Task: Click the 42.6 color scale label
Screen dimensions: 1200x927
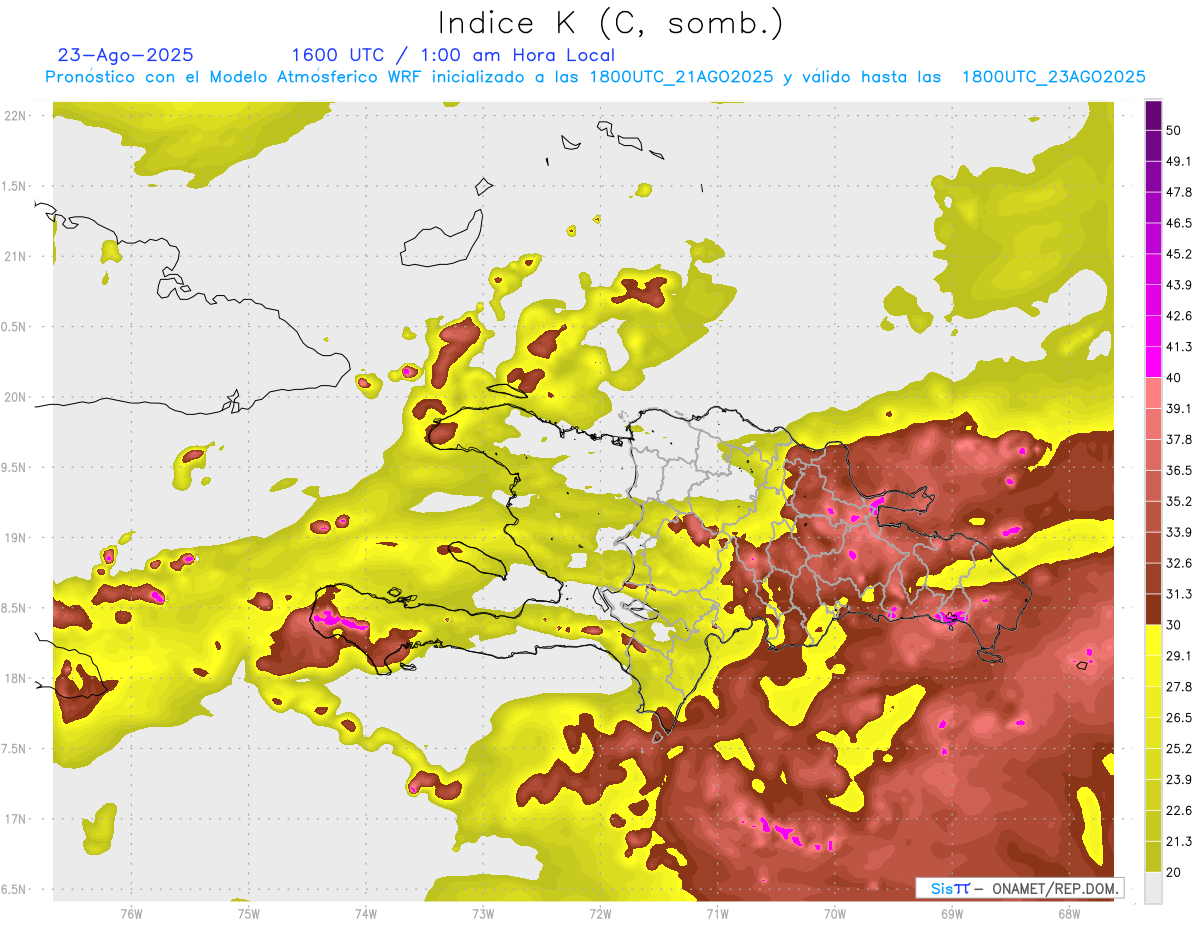Action: coord(1179,316)
